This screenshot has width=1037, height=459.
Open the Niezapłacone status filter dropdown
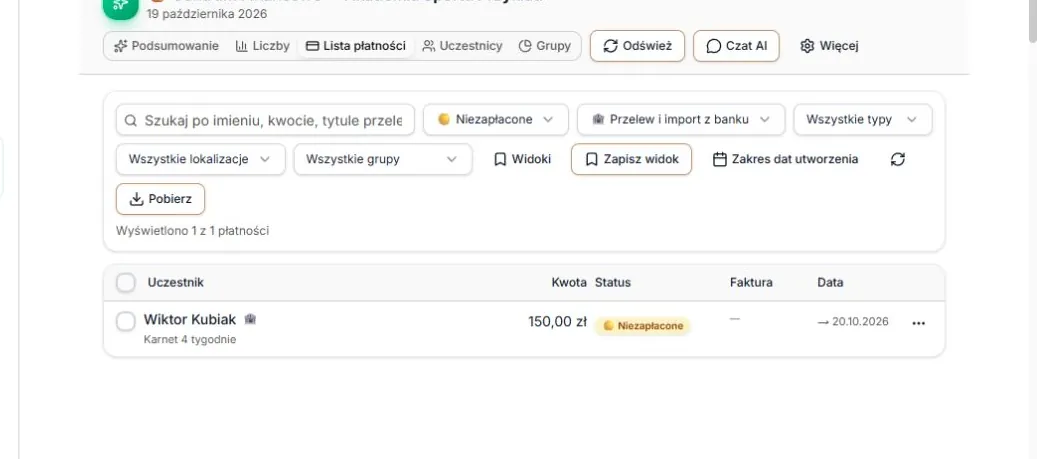point(495,120)
